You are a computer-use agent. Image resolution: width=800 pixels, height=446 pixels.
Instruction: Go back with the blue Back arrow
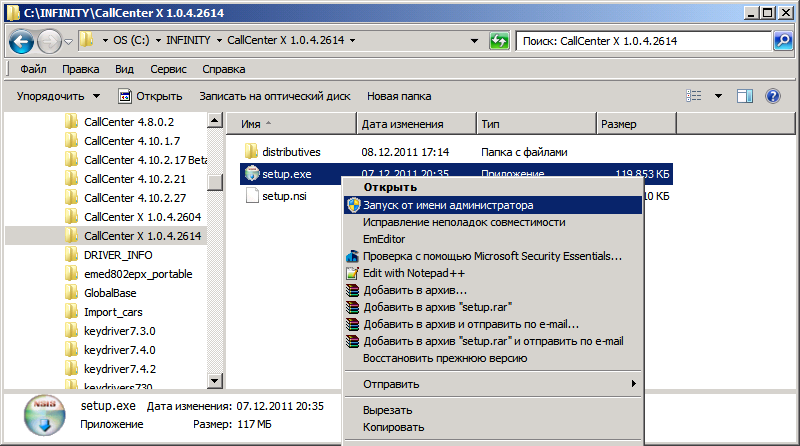tap(22, 42)
